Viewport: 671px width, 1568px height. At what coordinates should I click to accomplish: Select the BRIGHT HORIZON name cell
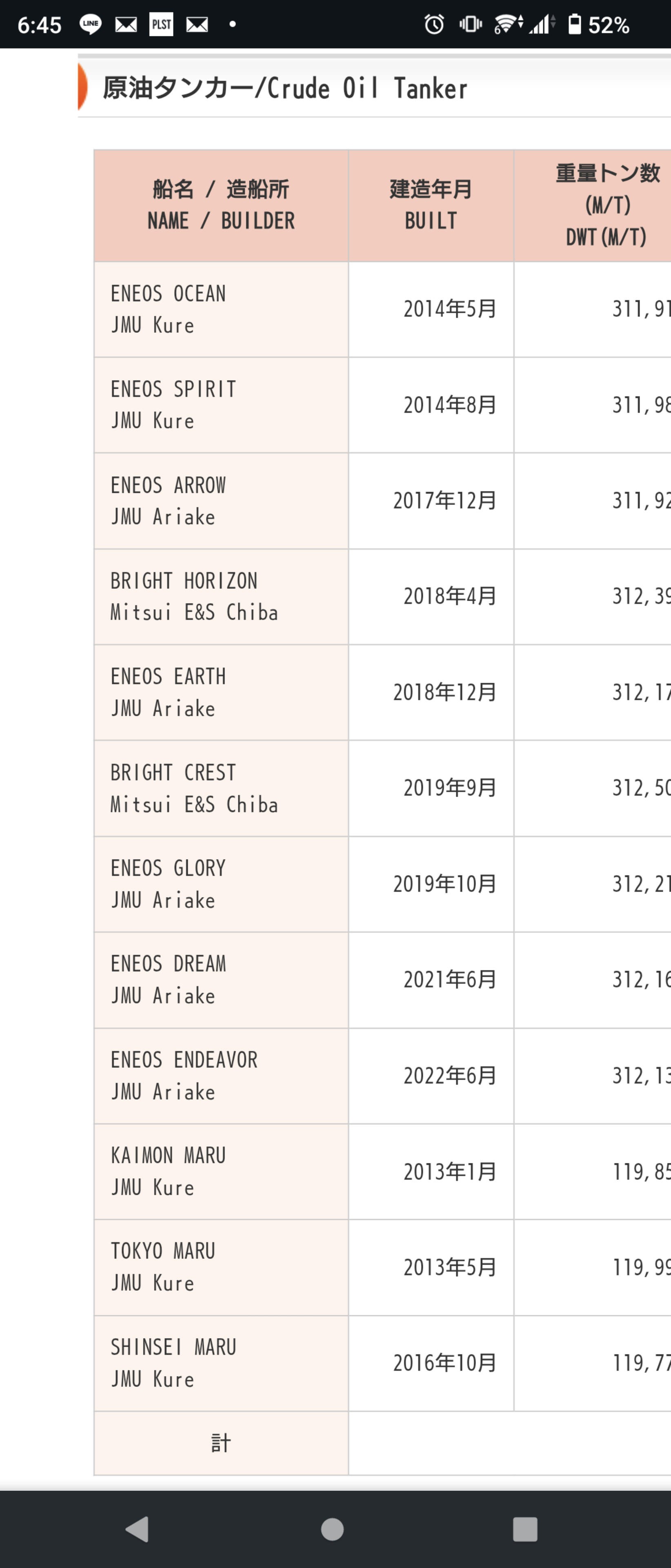click(x=221, y=597)
